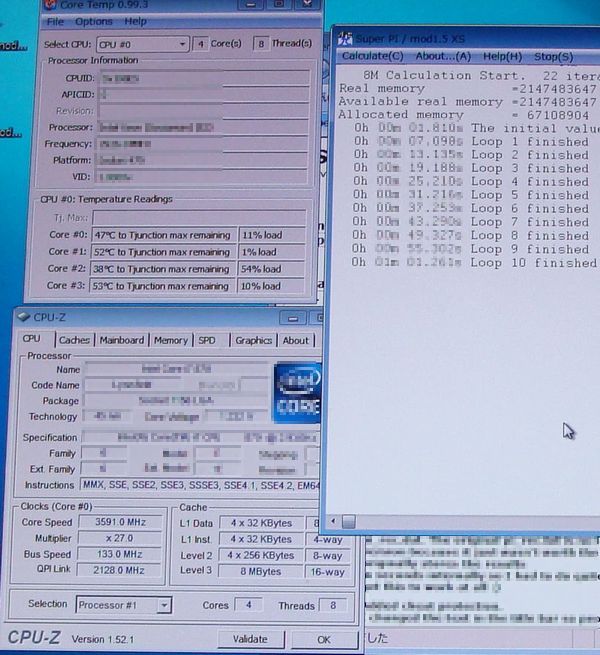Click the Validate button in CPU-Z
This screenshot has width=600, height=655.
tap(250, 639)
